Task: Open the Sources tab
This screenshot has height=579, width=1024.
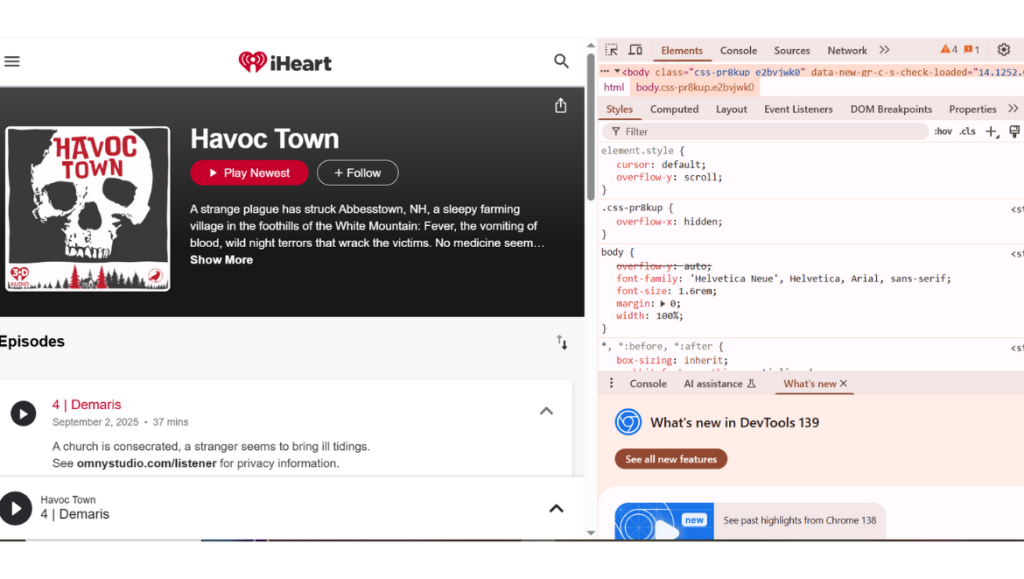Action: coord(792,50)
